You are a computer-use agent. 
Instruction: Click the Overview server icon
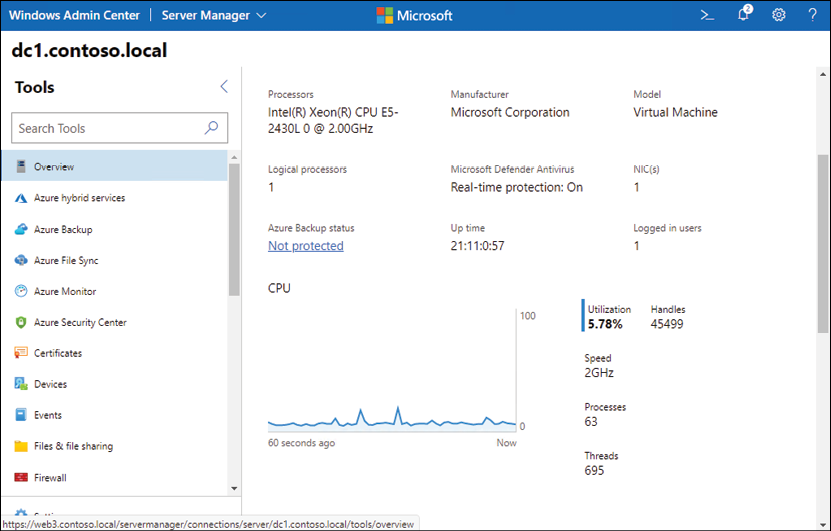(x=21, y=166)
